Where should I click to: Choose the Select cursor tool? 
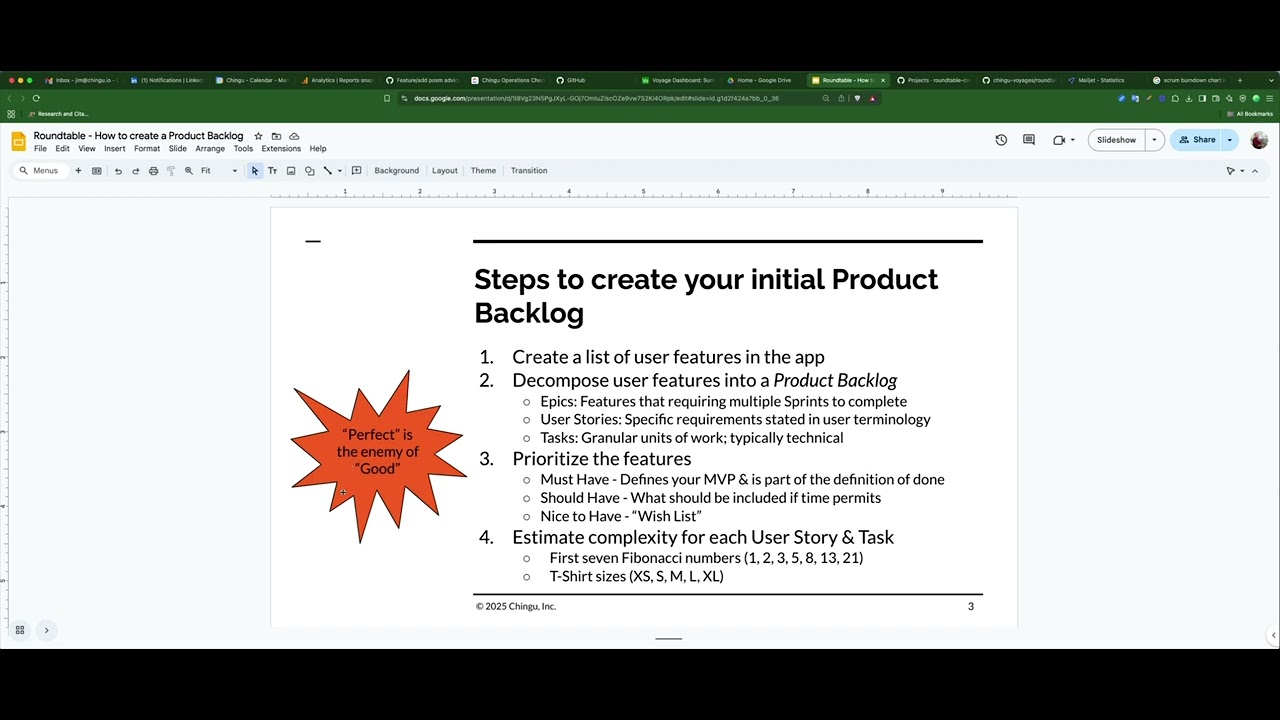(x=255, y=171)
